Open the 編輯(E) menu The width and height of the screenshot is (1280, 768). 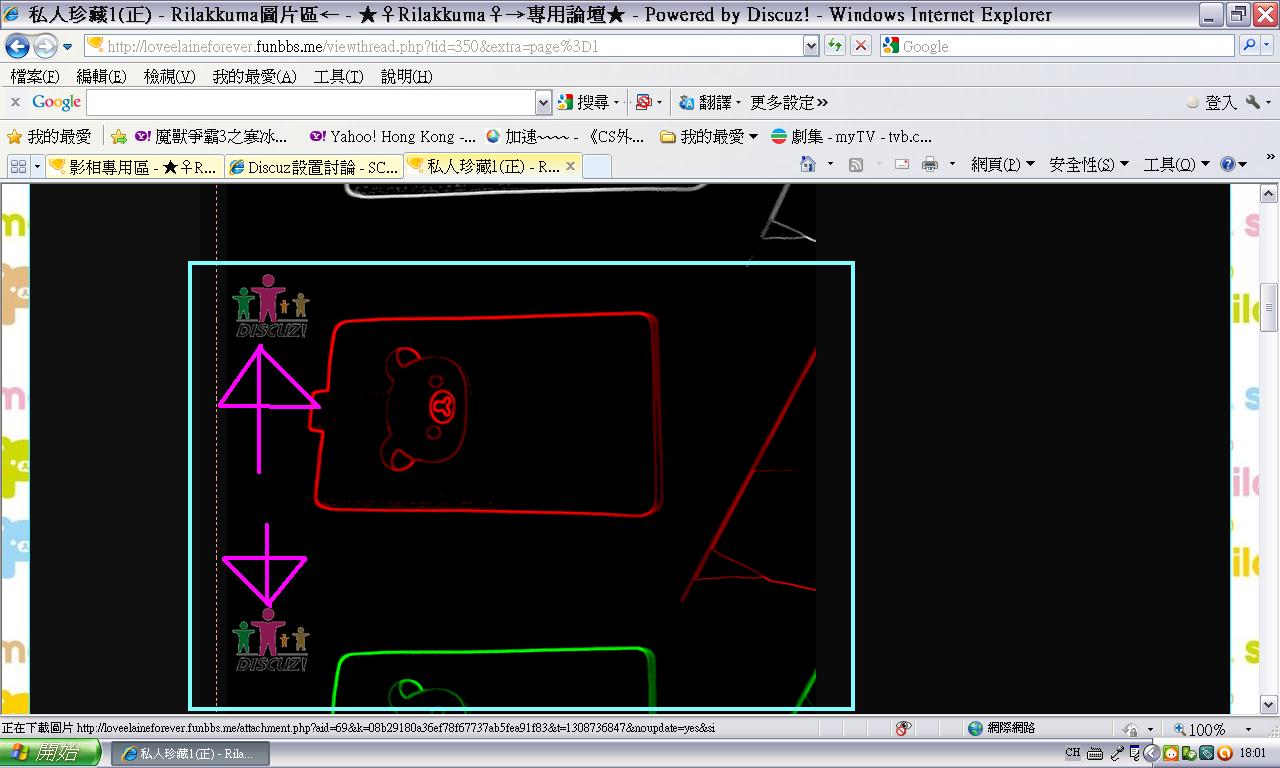[x=102, y=77]
